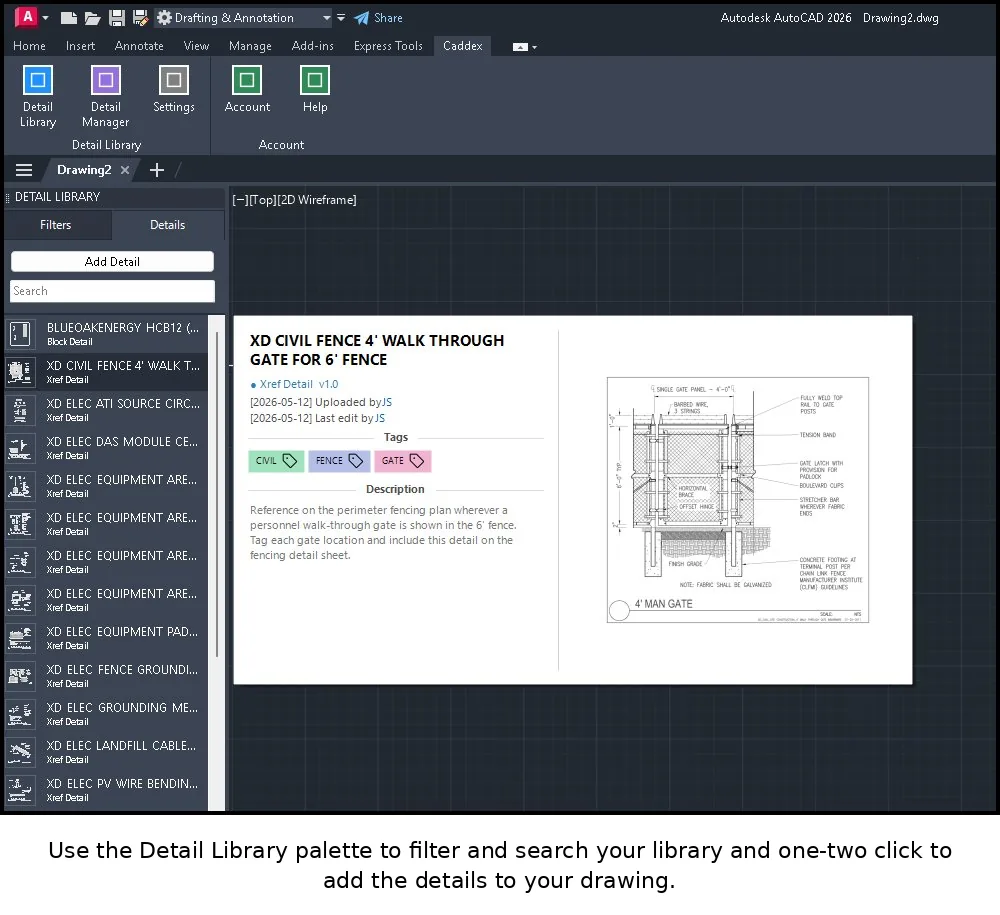Image resolution: width=1000 pixels, height=915 pixels.
Task: Open the Insert ribbon tab
Action: pyautogui.click(x=80, y=46)
